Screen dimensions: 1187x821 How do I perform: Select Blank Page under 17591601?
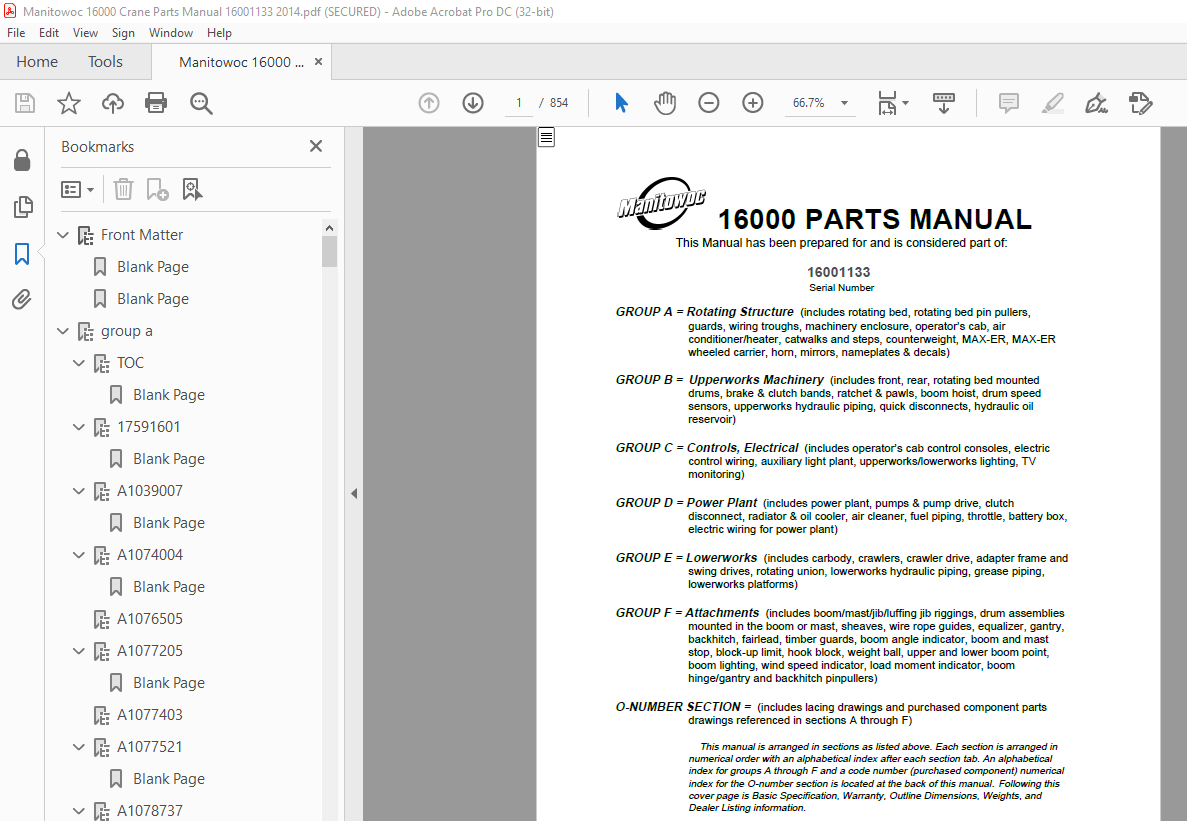pyautogui.click(x=169, y=459)
